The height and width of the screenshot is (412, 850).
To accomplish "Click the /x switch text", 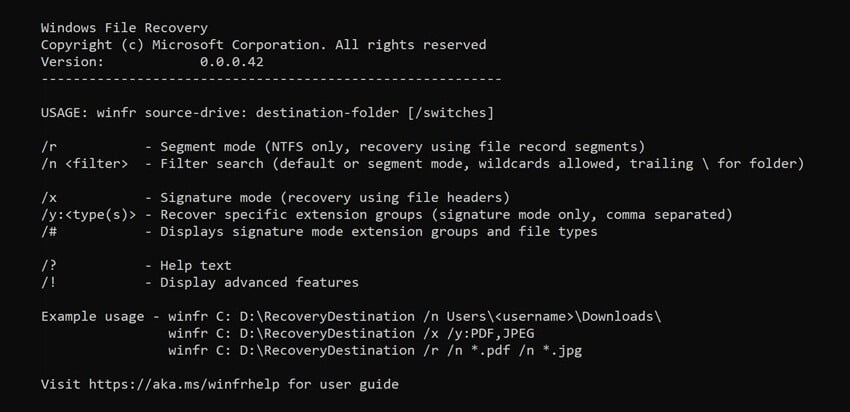I will [49, 197].
